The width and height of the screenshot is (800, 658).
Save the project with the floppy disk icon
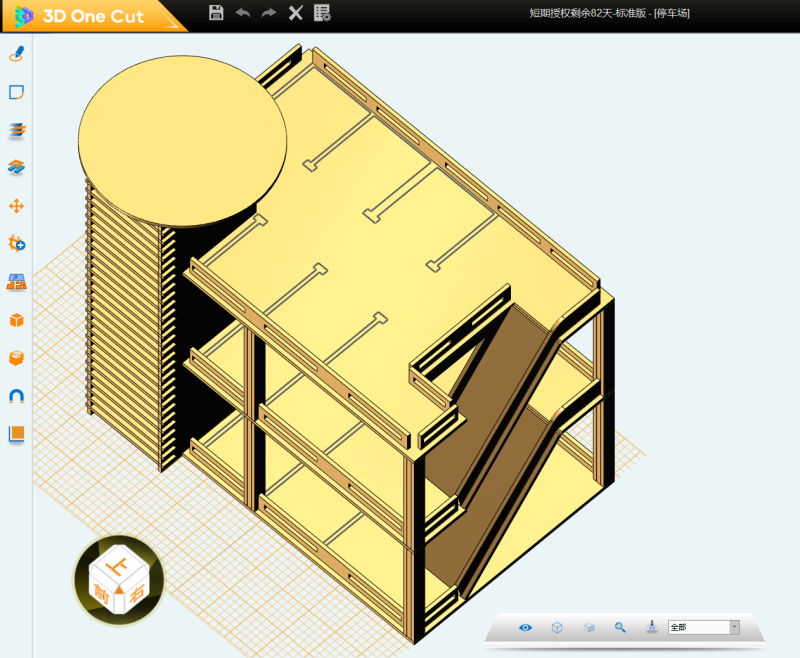(216, 13)
